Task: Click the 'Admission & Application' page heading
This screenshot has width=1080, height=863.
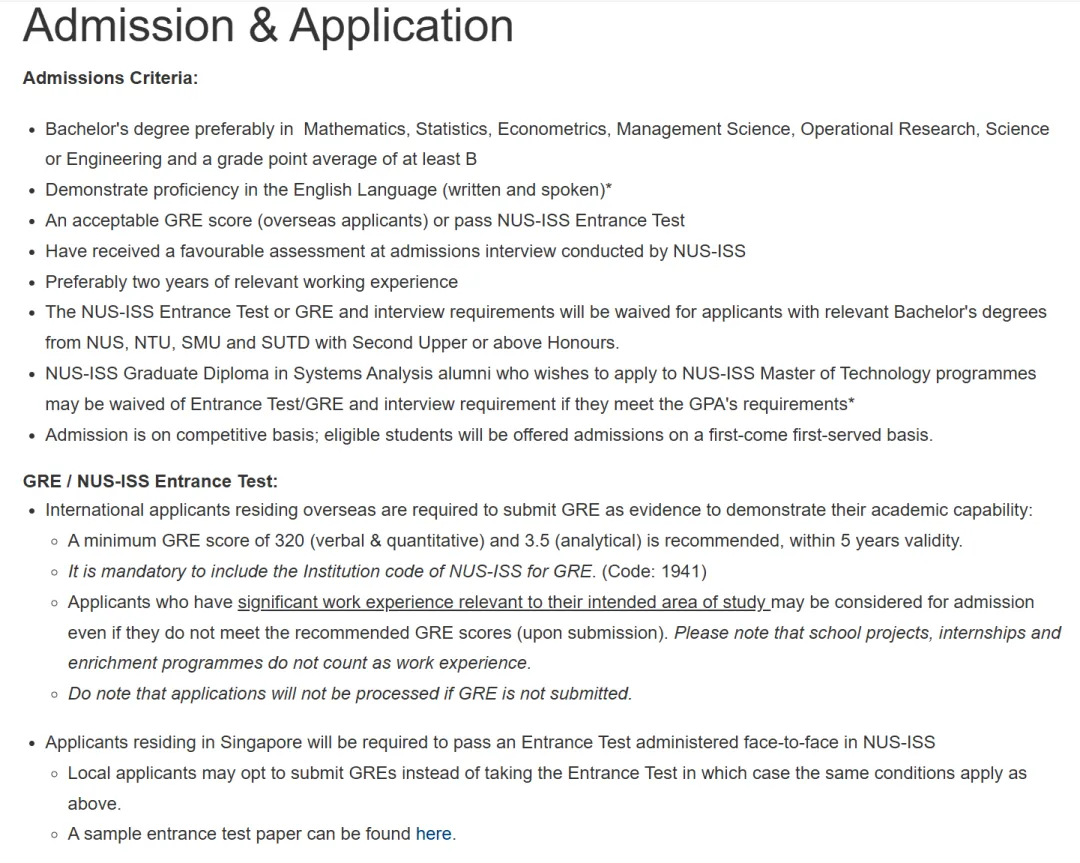Action: (268, 26)
